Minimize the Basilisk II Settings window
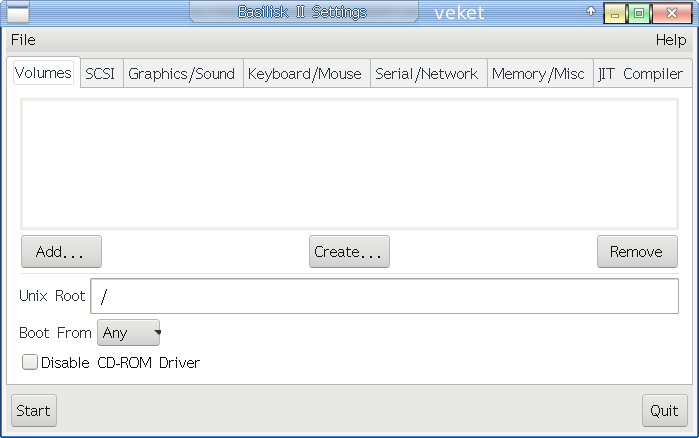Image resolution: width=699 pixels, height=438 pixels. (x=615, y=13)
